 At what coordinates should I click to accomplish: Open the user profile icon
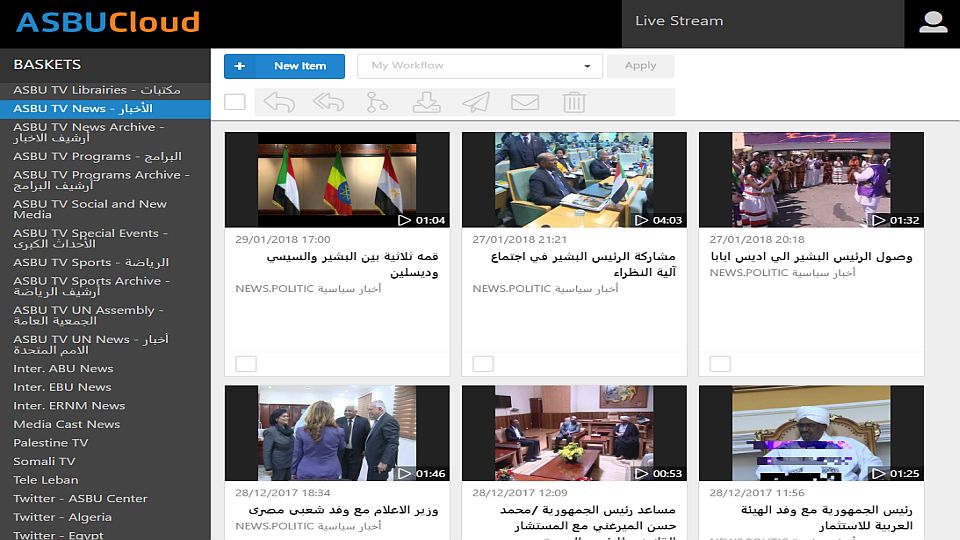(x=933, y=22)
